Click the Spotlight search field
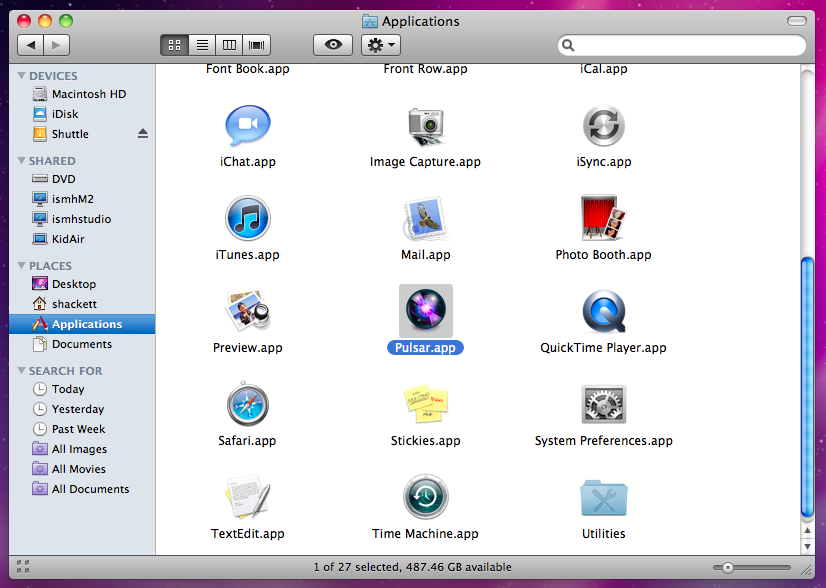 pos(682,45)
